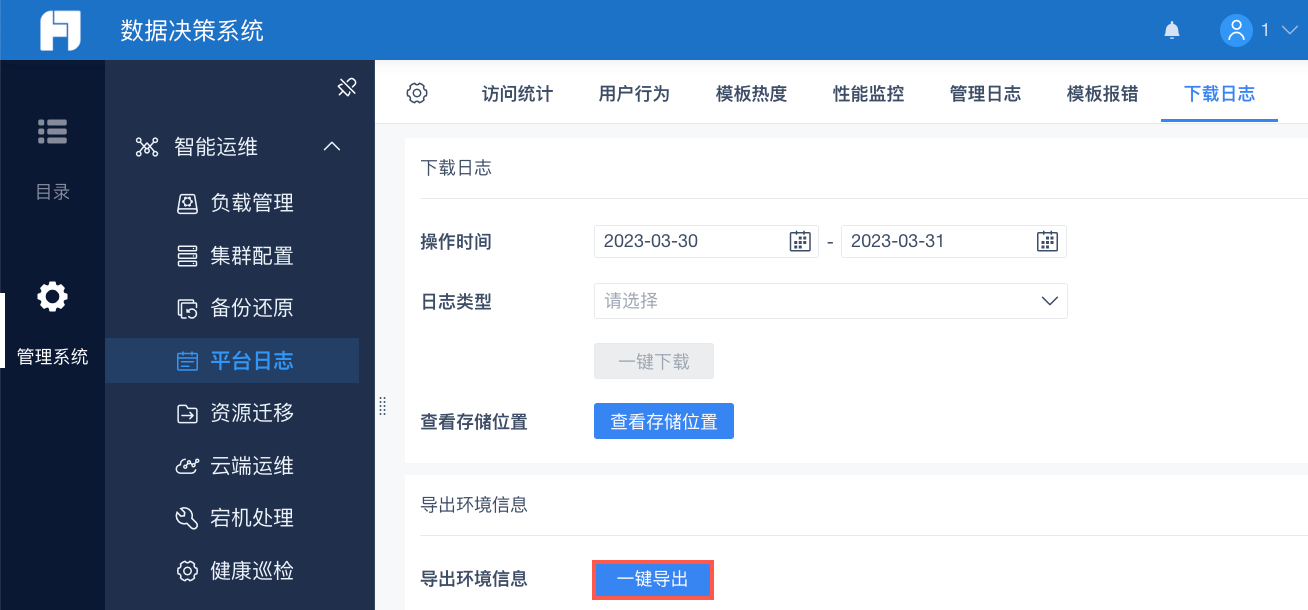Click end date field 2023-03-31
The height and width of the screenshot is (610, 1308).
954,241
